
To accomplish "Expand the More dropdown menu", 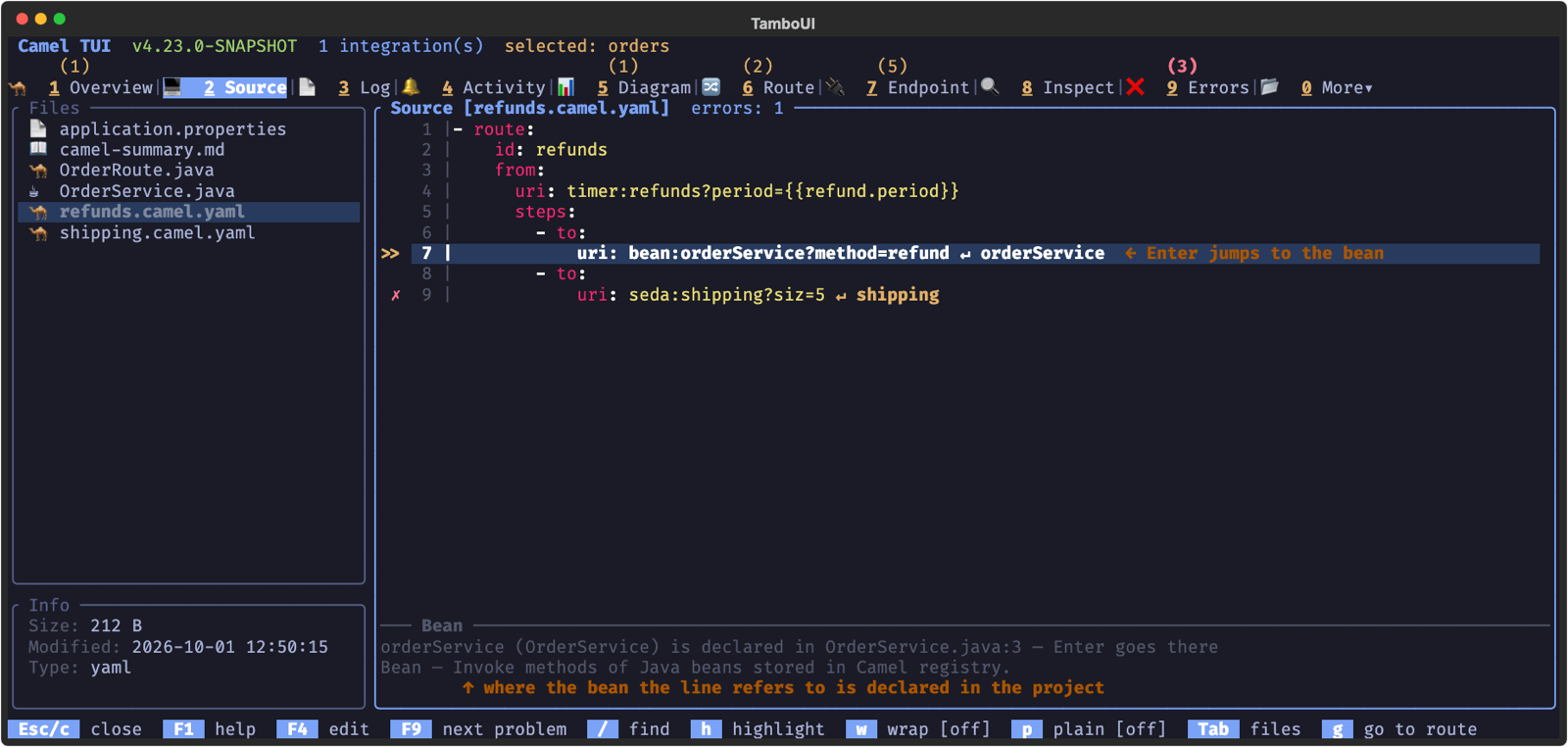I will [1337, 88].
